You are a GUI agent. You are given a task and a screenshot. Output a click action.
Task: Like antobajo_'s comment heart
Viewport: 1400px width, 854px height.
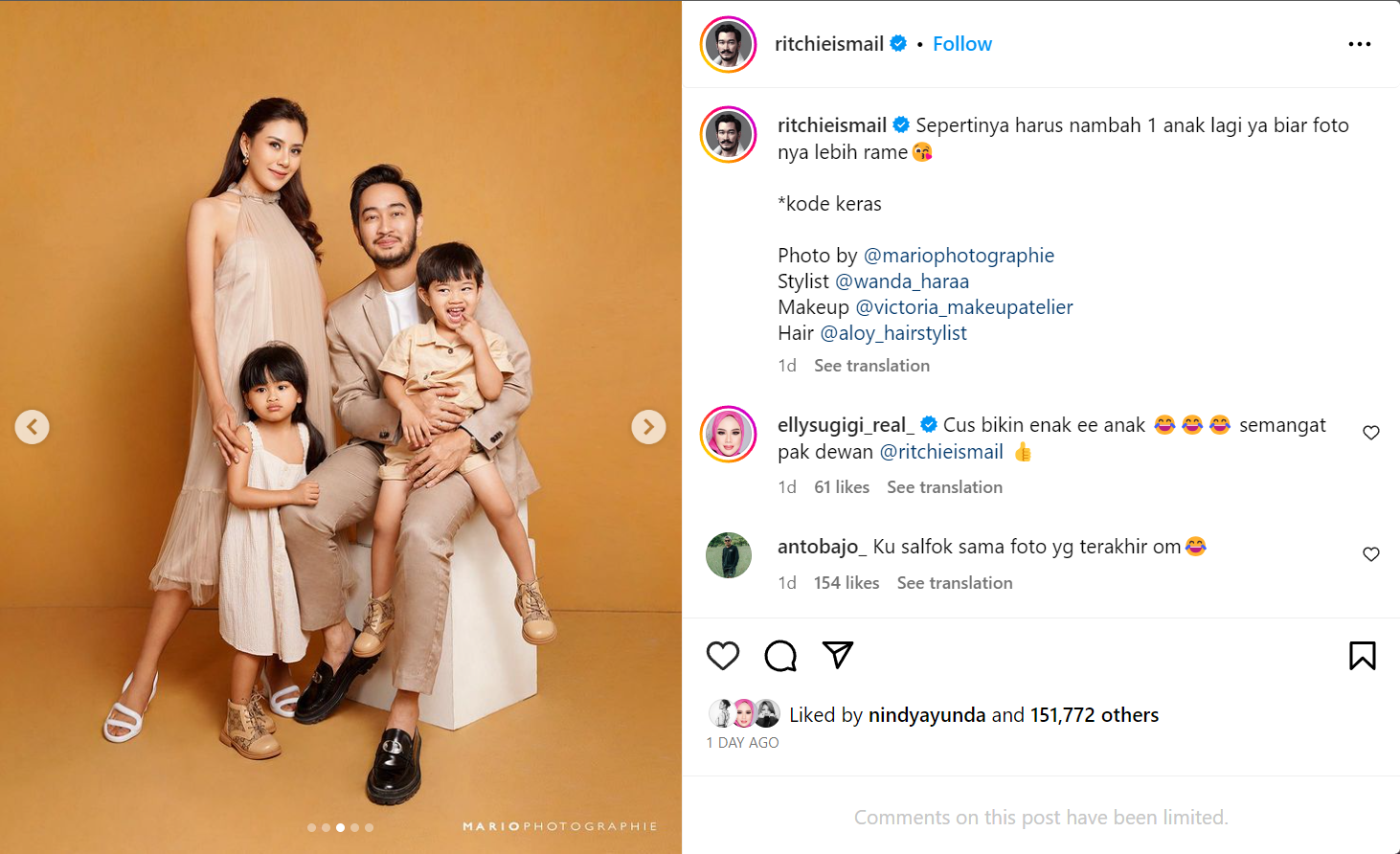[x=1371, y=554]
